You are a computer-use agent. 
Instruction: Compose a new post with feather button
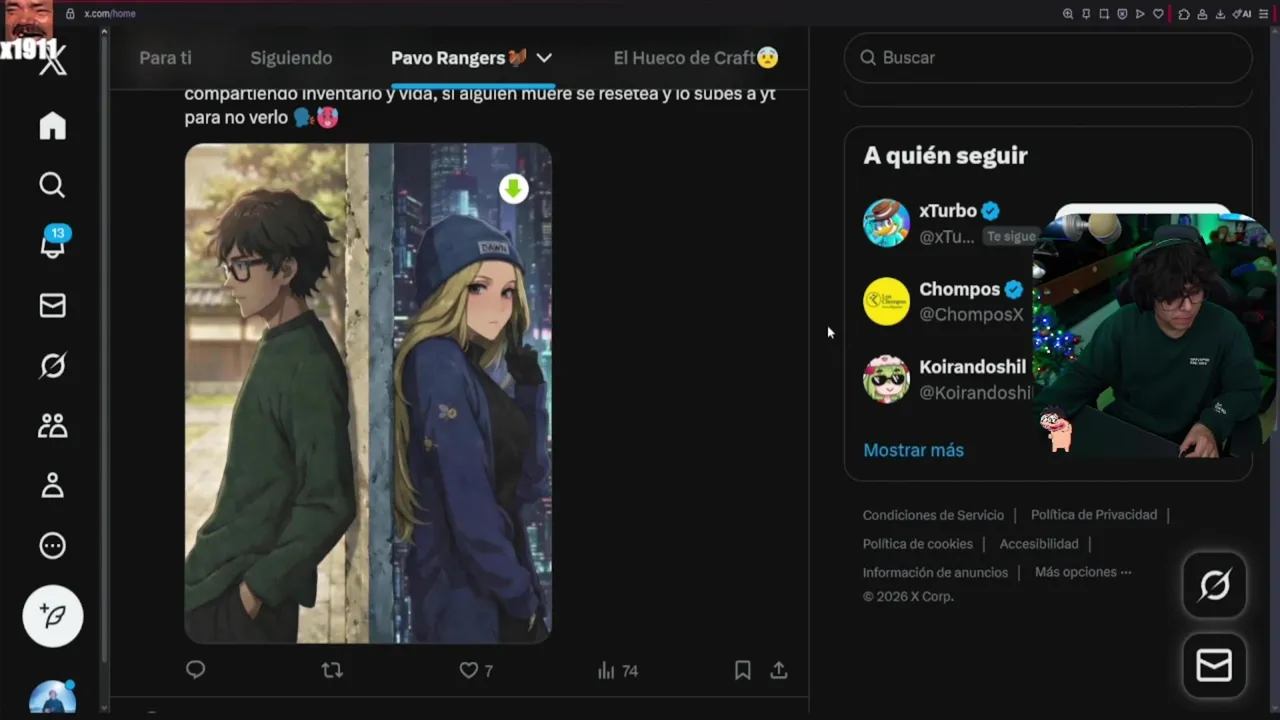point(53,616)
